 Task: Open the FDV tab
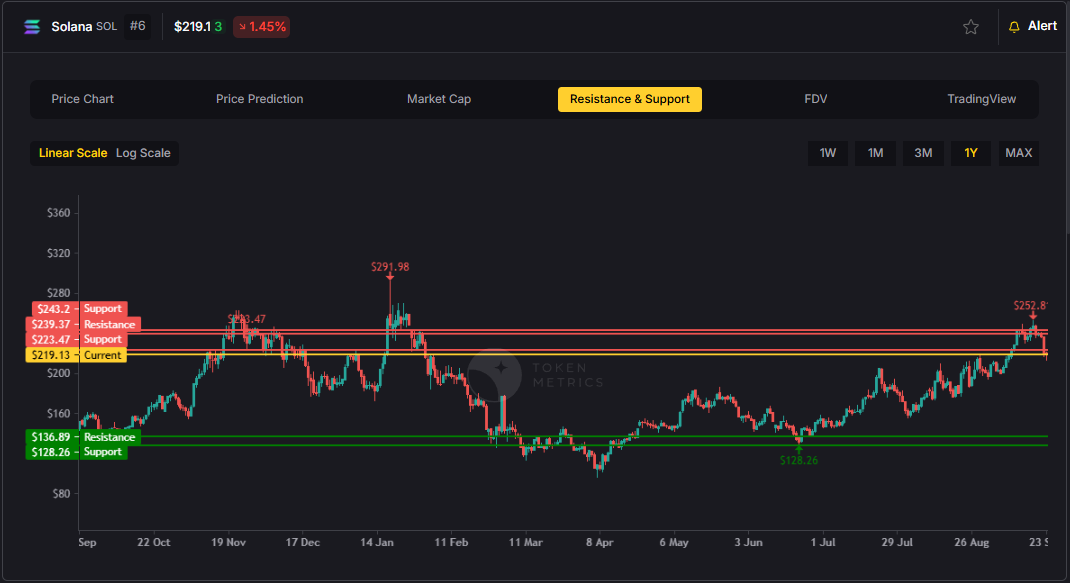[x=815, y=99]
